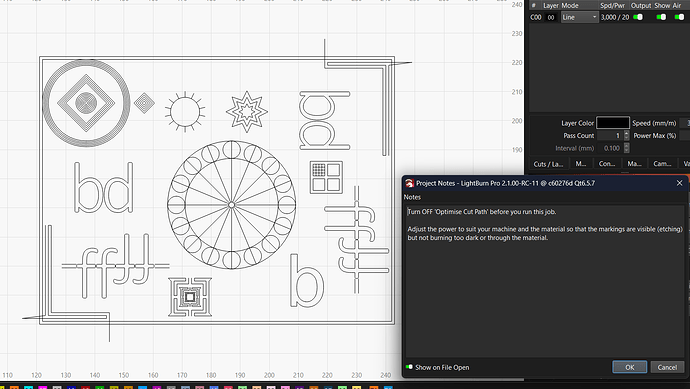The image size is (690, 389).
Task: Click the Output column header
Action: tap(641, 5)
